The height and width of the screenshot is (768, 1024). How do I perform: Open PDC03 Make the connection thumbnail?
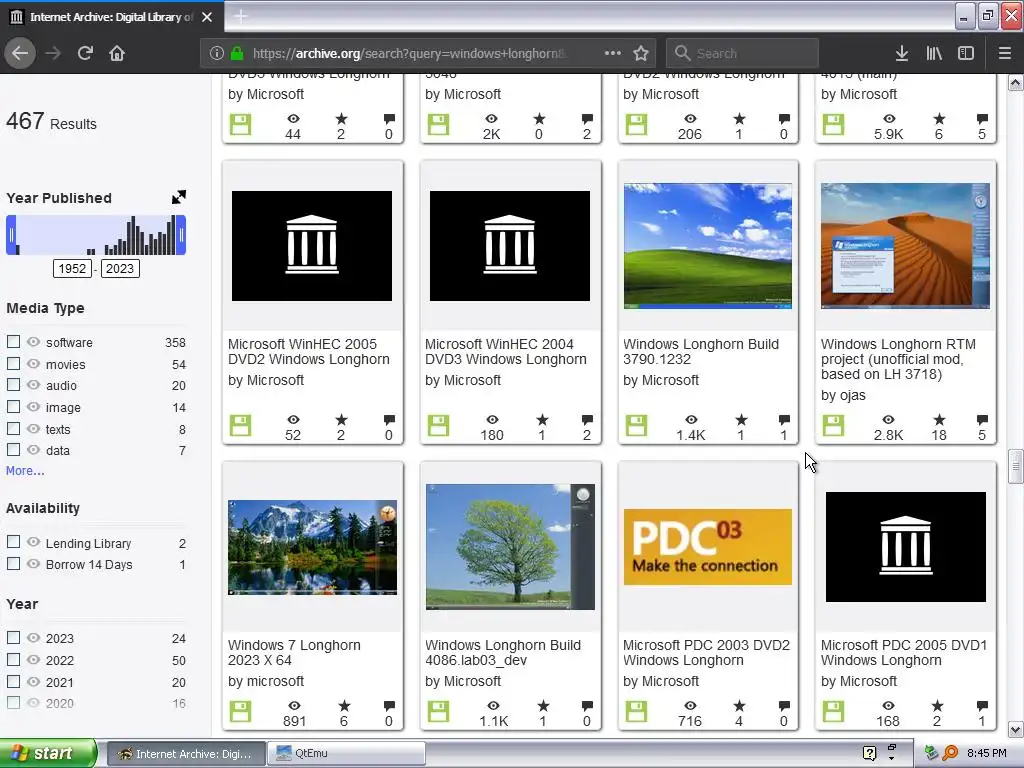[708, 547]
